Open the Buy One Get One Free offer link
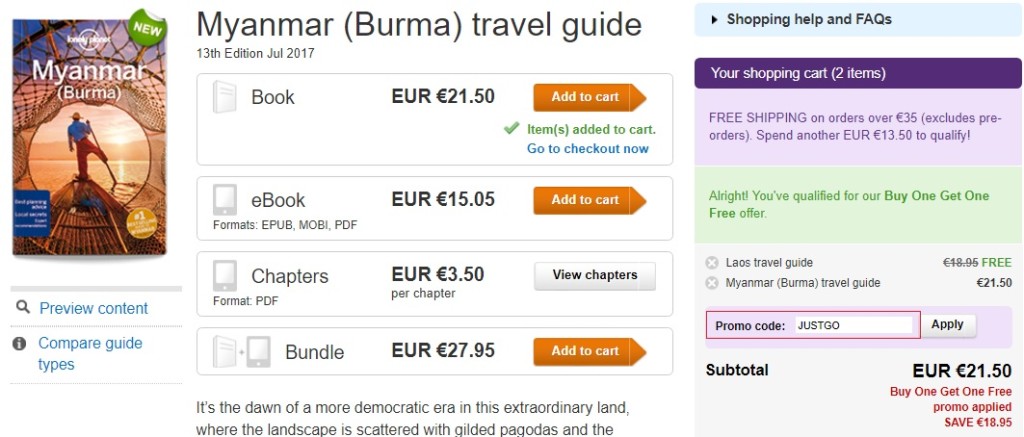This screenshot has height=437, width=1024. click(936, 196)
